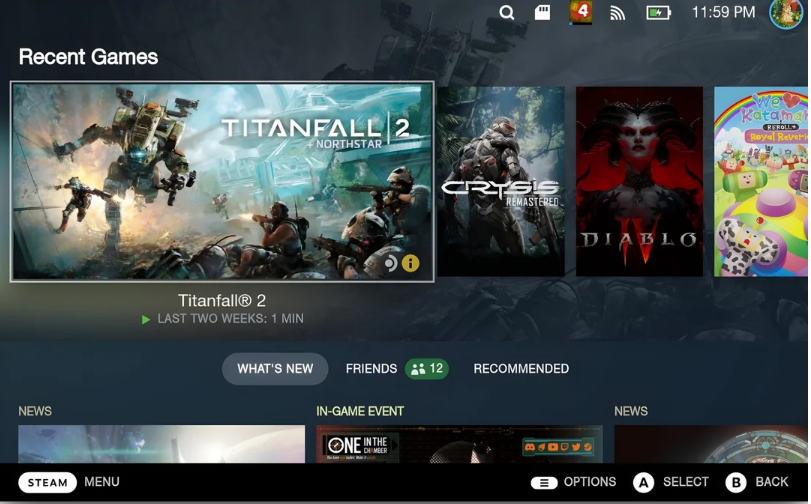This screenshot has height=504, width=811.
Task: Click the Recent Games heading
Action: coord(88,57)
